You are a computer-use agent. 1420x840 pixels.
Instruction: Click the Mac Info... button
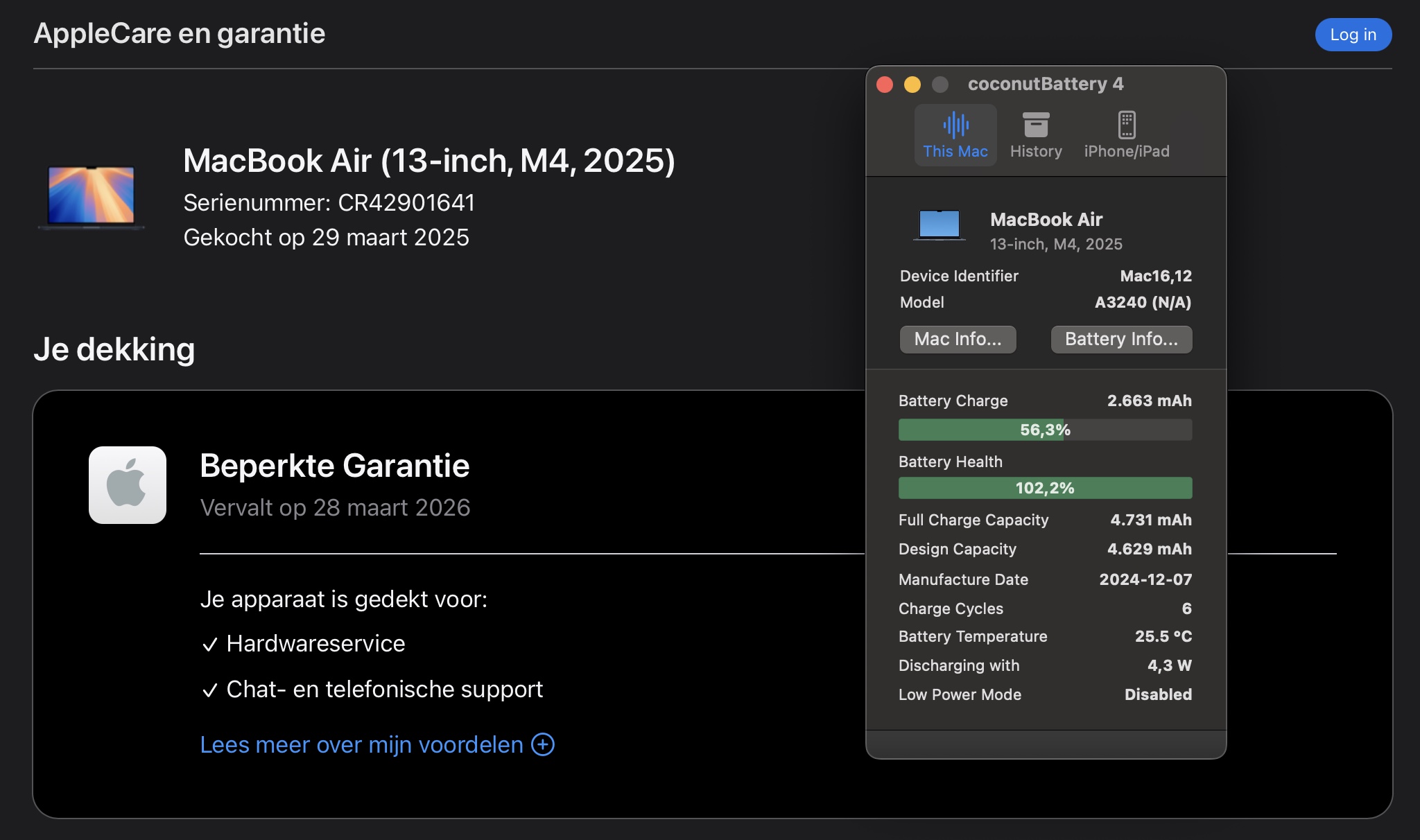coord(958,339)
